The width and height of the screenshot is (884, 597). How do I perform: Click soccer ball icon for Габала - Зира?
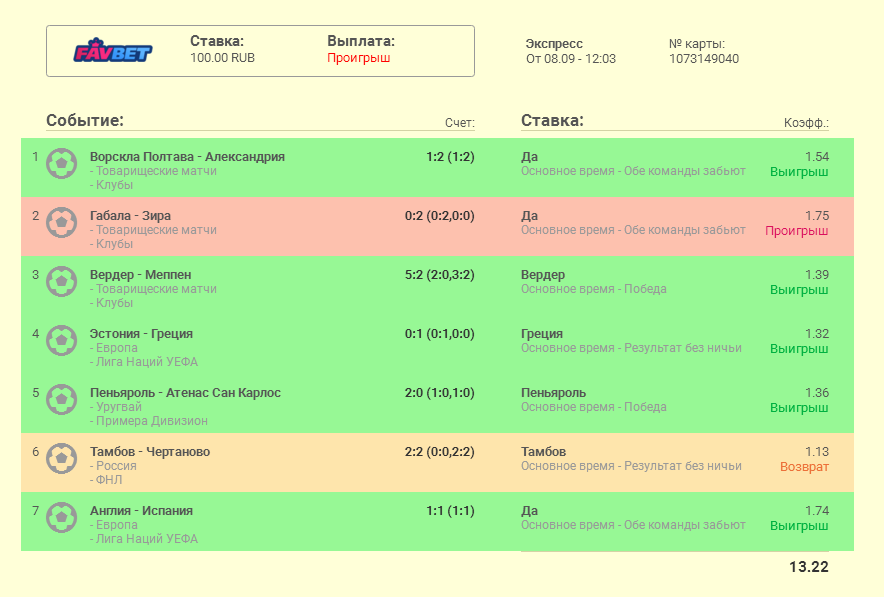coord(62,222)
